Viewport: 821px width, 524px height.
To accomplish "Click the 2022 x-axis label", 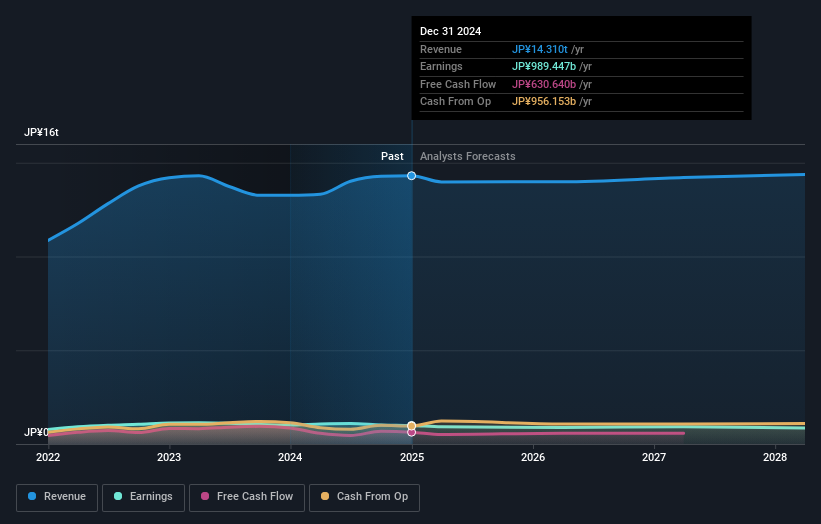I will [48, 458].
